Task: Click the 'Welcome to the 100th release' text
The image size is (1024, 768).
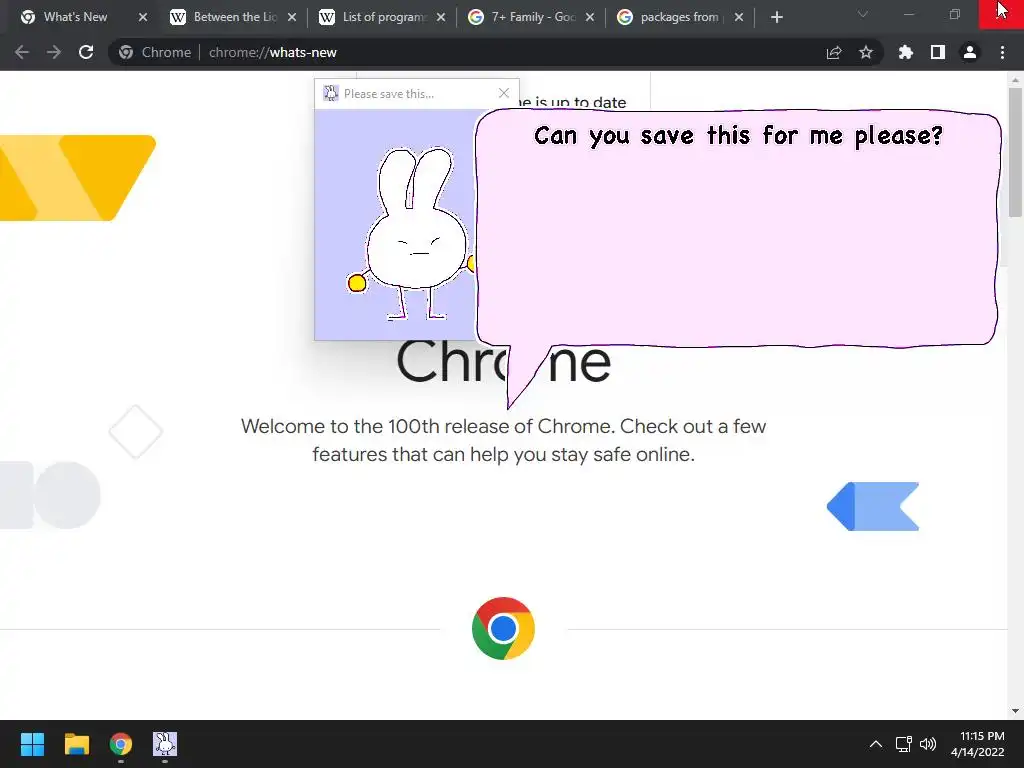Action: (x=503, y=440)
